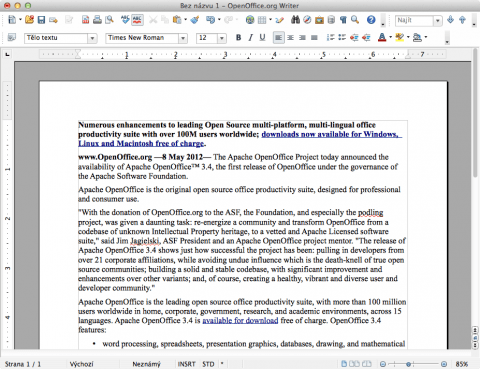Open OpenOffice Help question mark icon

coord(371,20)
